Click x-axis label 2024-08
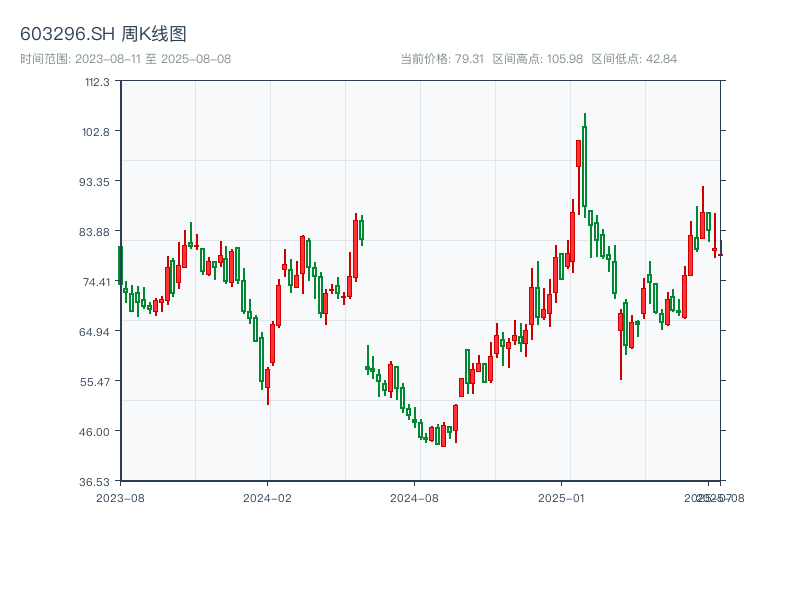The width and height of the screenshot is (800, 600). [x=414, y=498]
